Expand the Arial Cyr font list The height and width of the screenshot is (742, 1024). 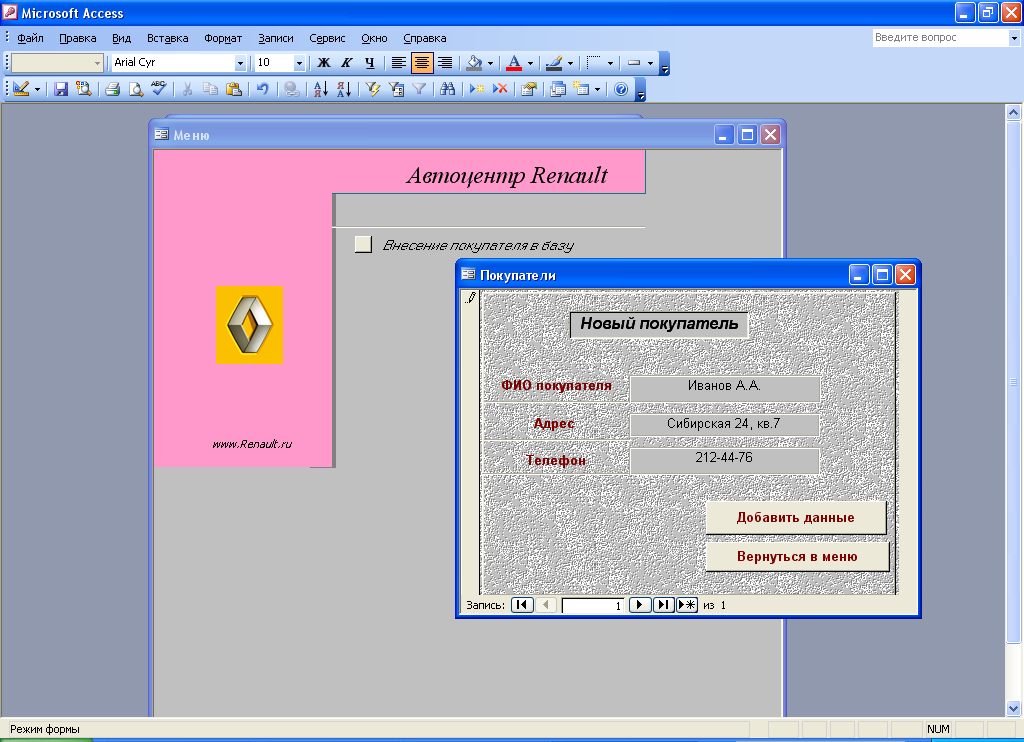(x=240, y=63)
